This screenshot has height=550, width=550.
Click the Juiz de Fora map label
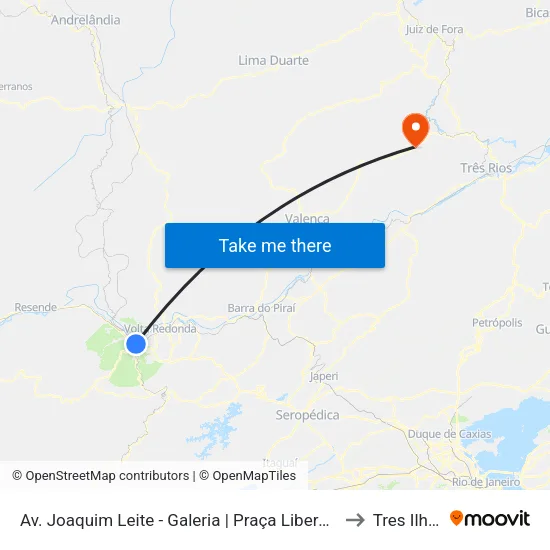pos(434,29)
